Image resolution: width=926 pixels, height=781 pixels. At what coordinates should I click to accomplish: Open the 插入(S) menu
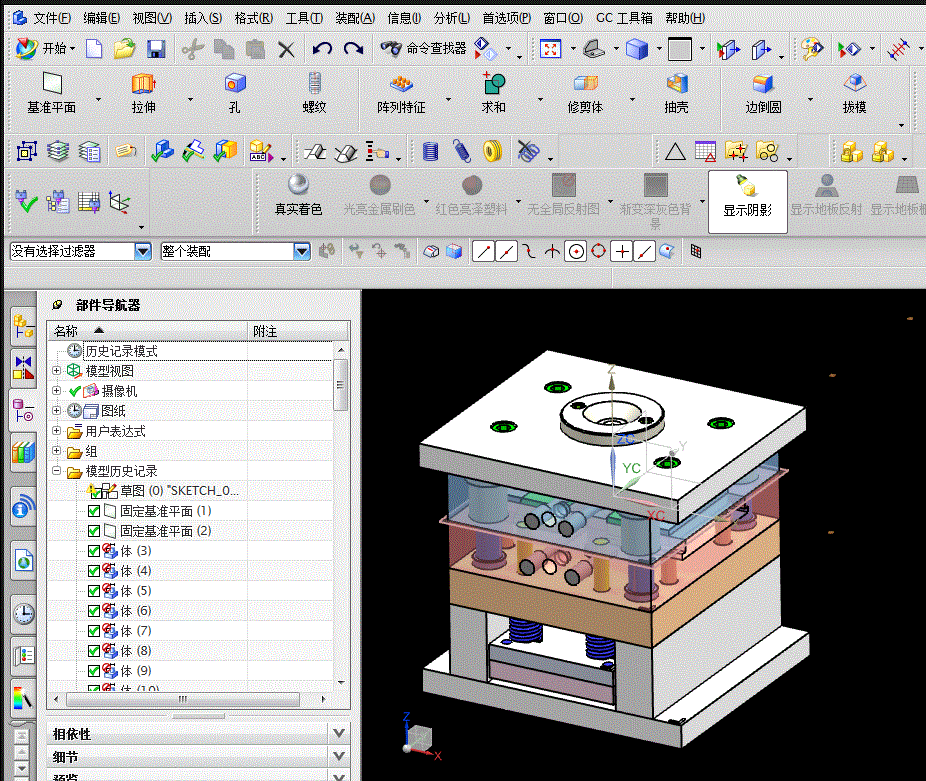pyautogui.click(x=203, y=18)
